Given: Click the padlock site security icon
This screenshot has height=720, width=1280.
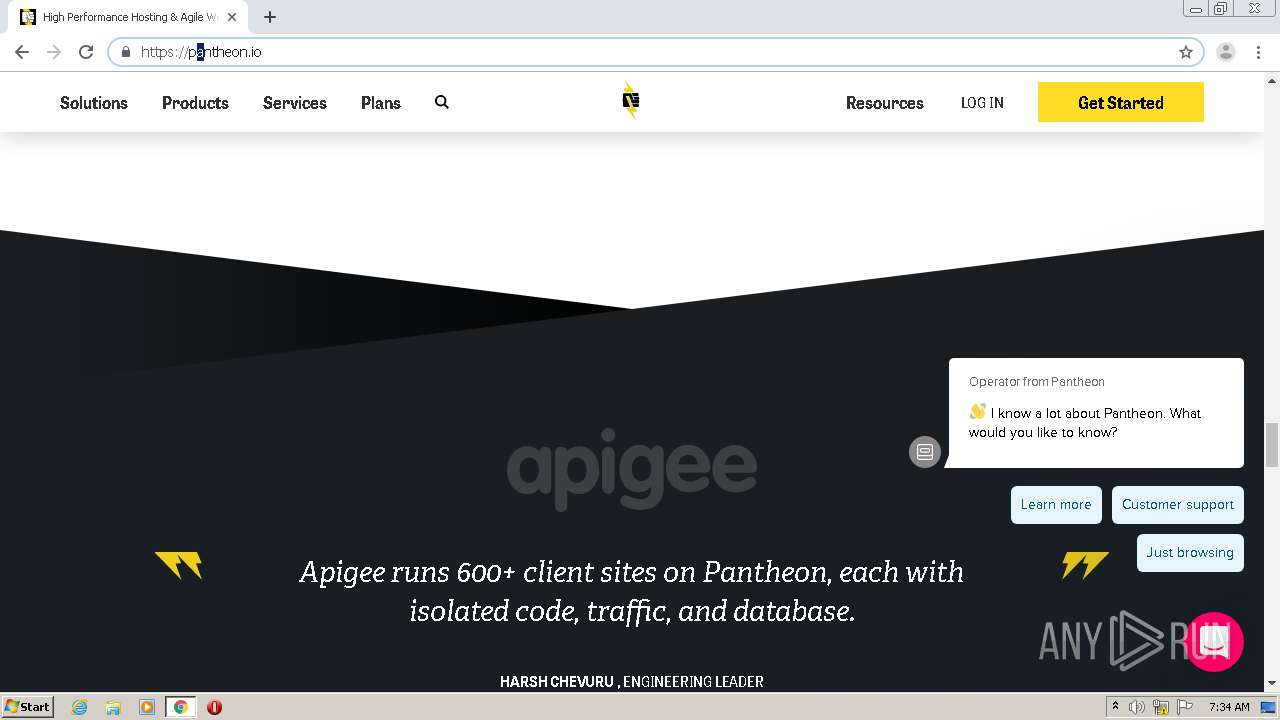Looking at the screenshot, I should [126, 52].
